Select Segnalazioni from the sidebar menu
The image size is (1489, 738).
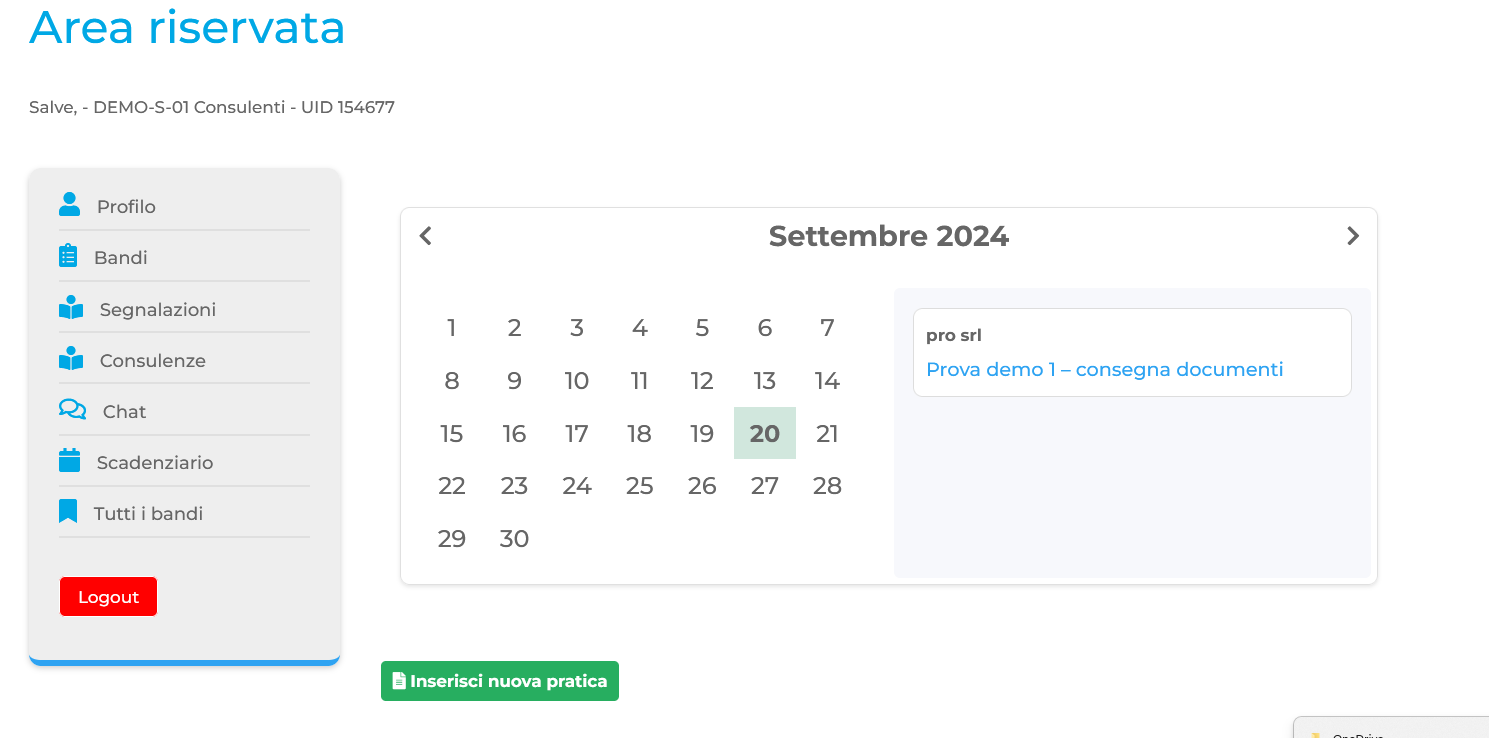point(158,309)
